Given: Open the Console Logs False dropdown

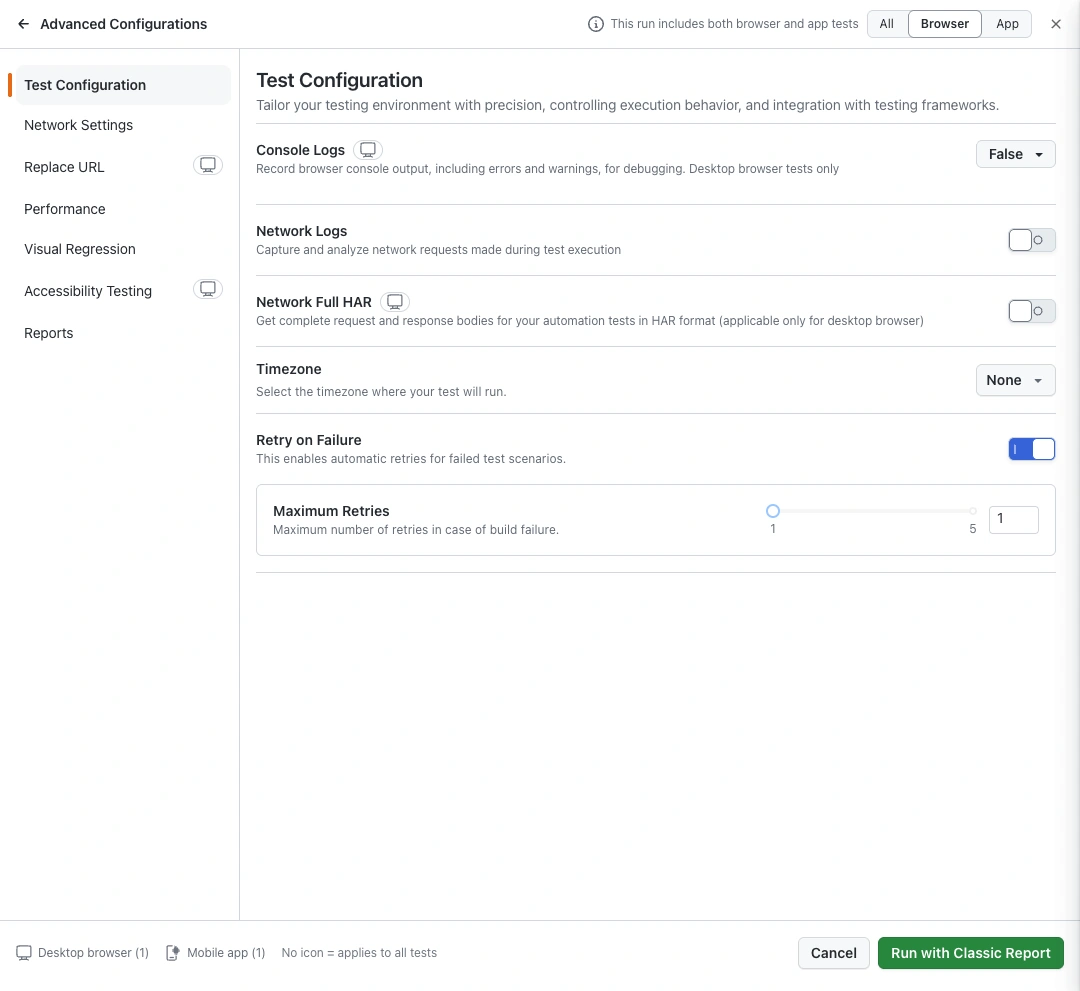Looking at the screenshot, I should (x=1015, y=154).
